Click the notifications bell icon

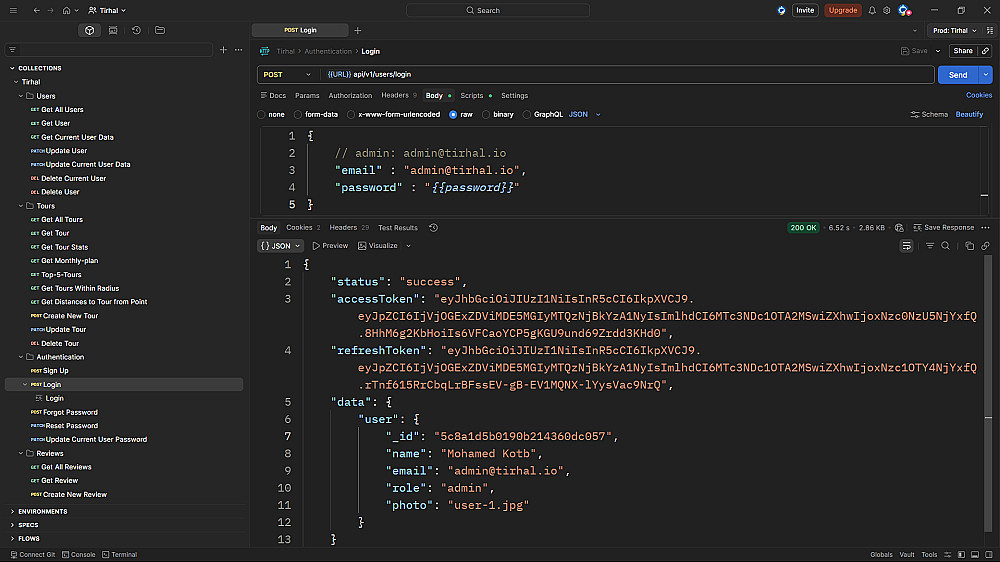pyautogui.click(x=872, y=10)
